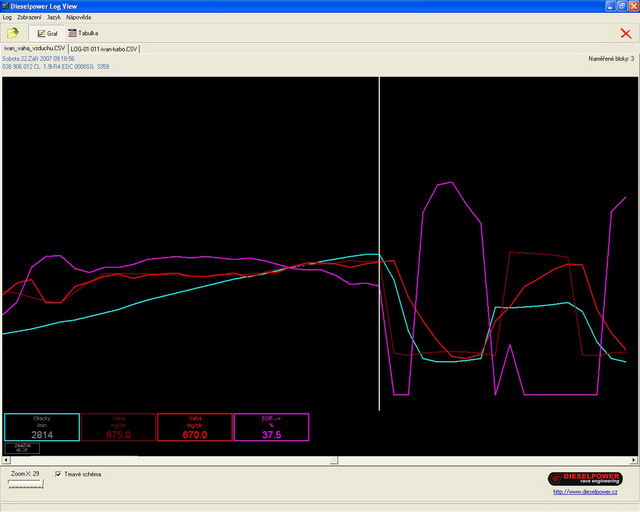
Task: Click the graph scrollbar left arrow
Action: coord(6,460)
